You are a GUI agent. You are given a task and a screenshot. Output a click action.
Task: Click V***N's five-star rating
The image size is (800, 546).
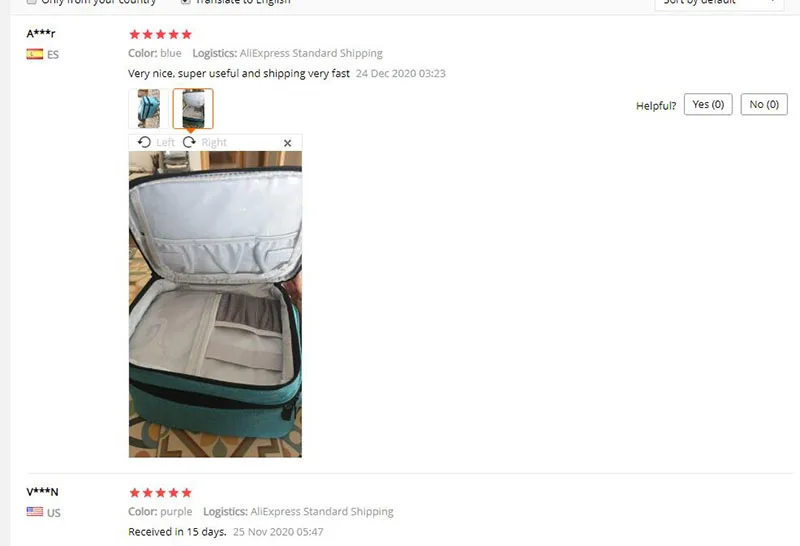(161, 492)
